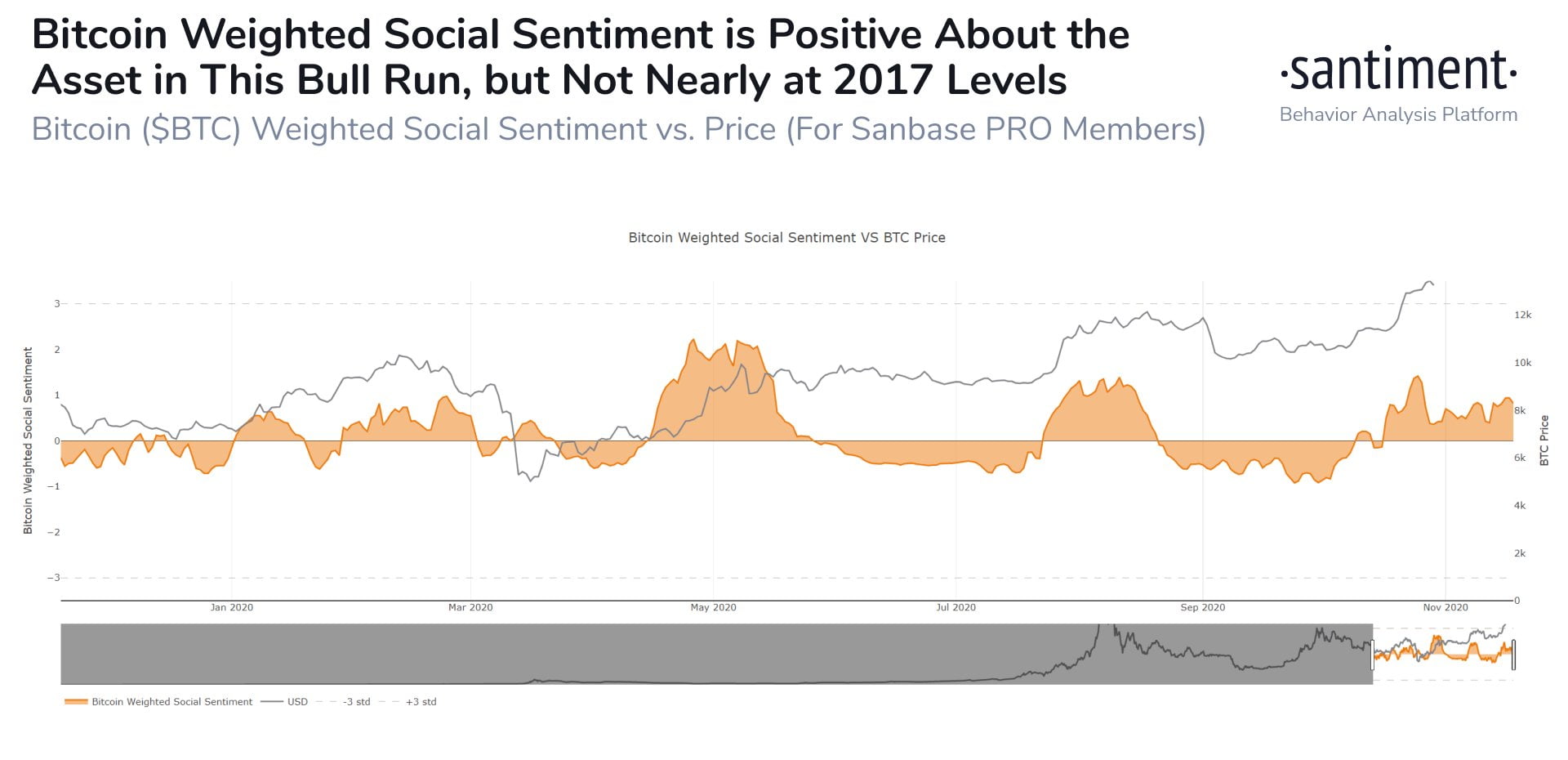The image size is (1568, 760).
Task: Click the selected window in the range slider
Action: [x=1442, y=654]
